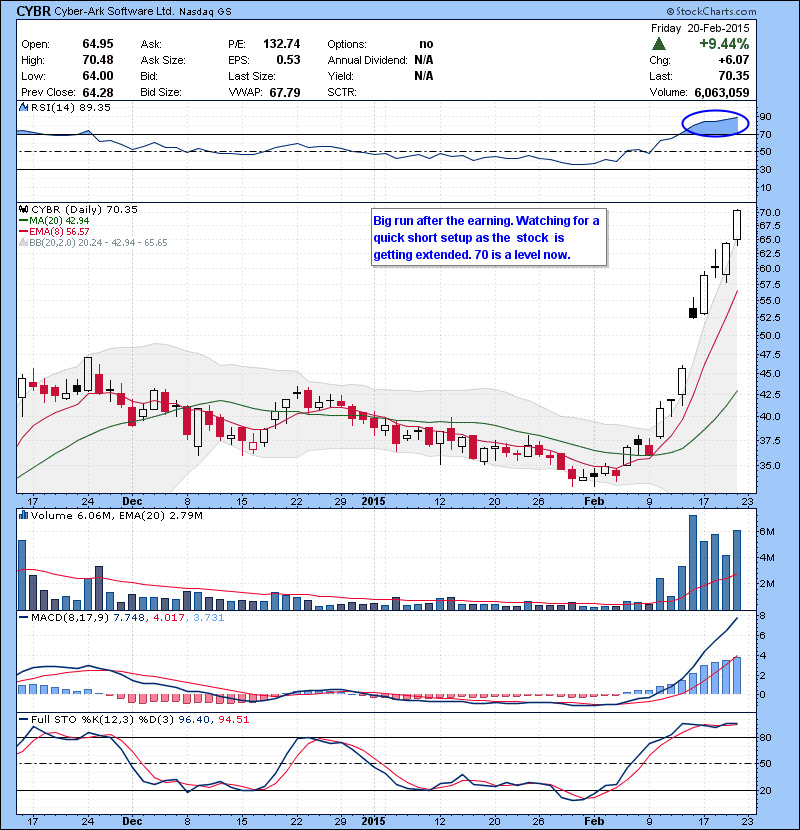Click the Chg value +6.07
The image size is (800, 830).
734,60
